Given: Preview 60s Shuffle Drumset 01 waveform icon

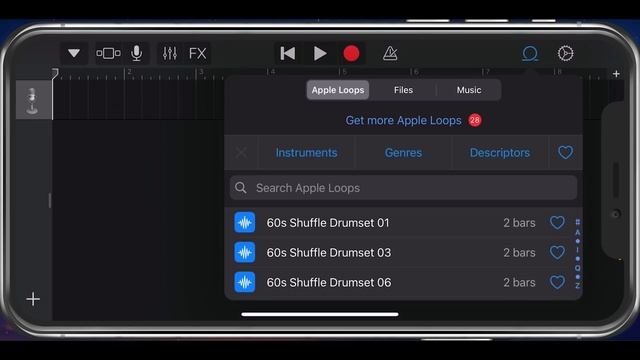Looking at the screenshot, I should click(x=245, y=222).
